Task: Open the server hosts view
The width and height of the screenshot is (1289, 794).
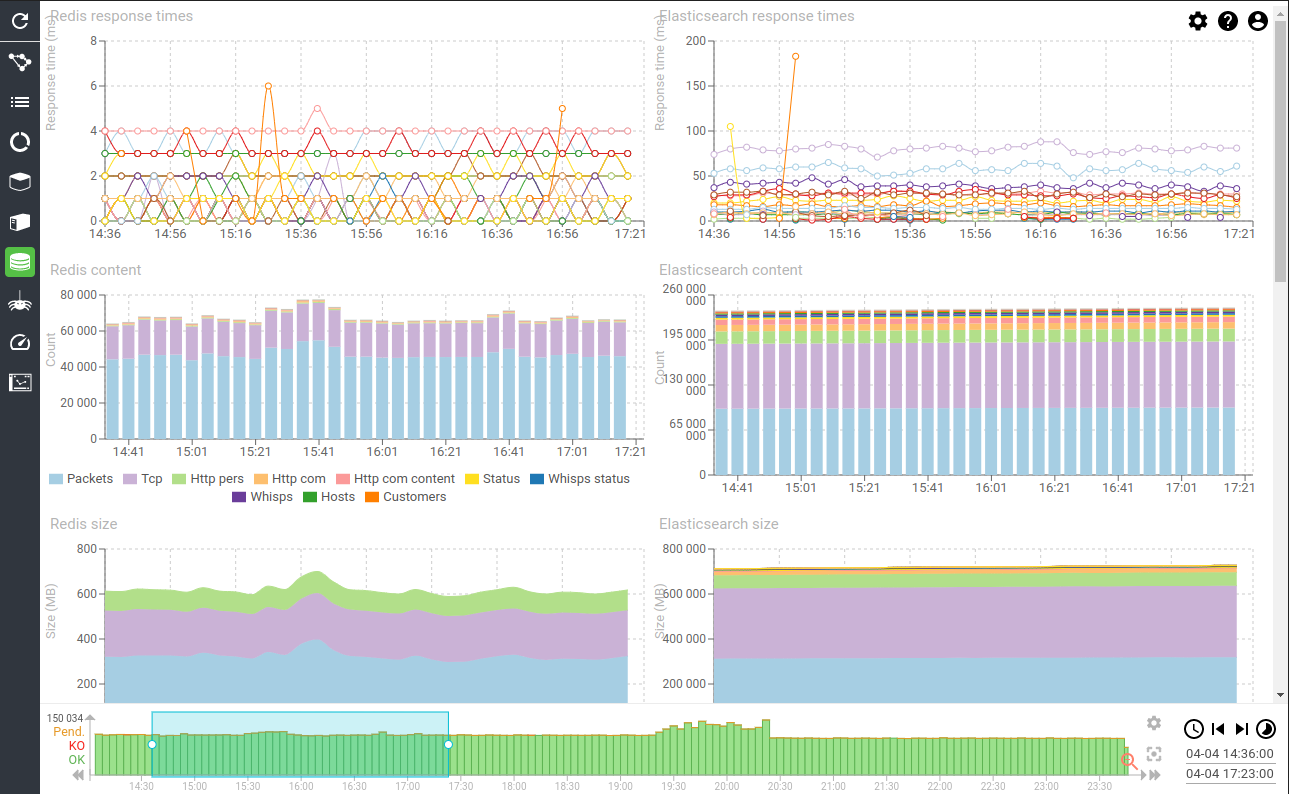Action: coord(20,222)
